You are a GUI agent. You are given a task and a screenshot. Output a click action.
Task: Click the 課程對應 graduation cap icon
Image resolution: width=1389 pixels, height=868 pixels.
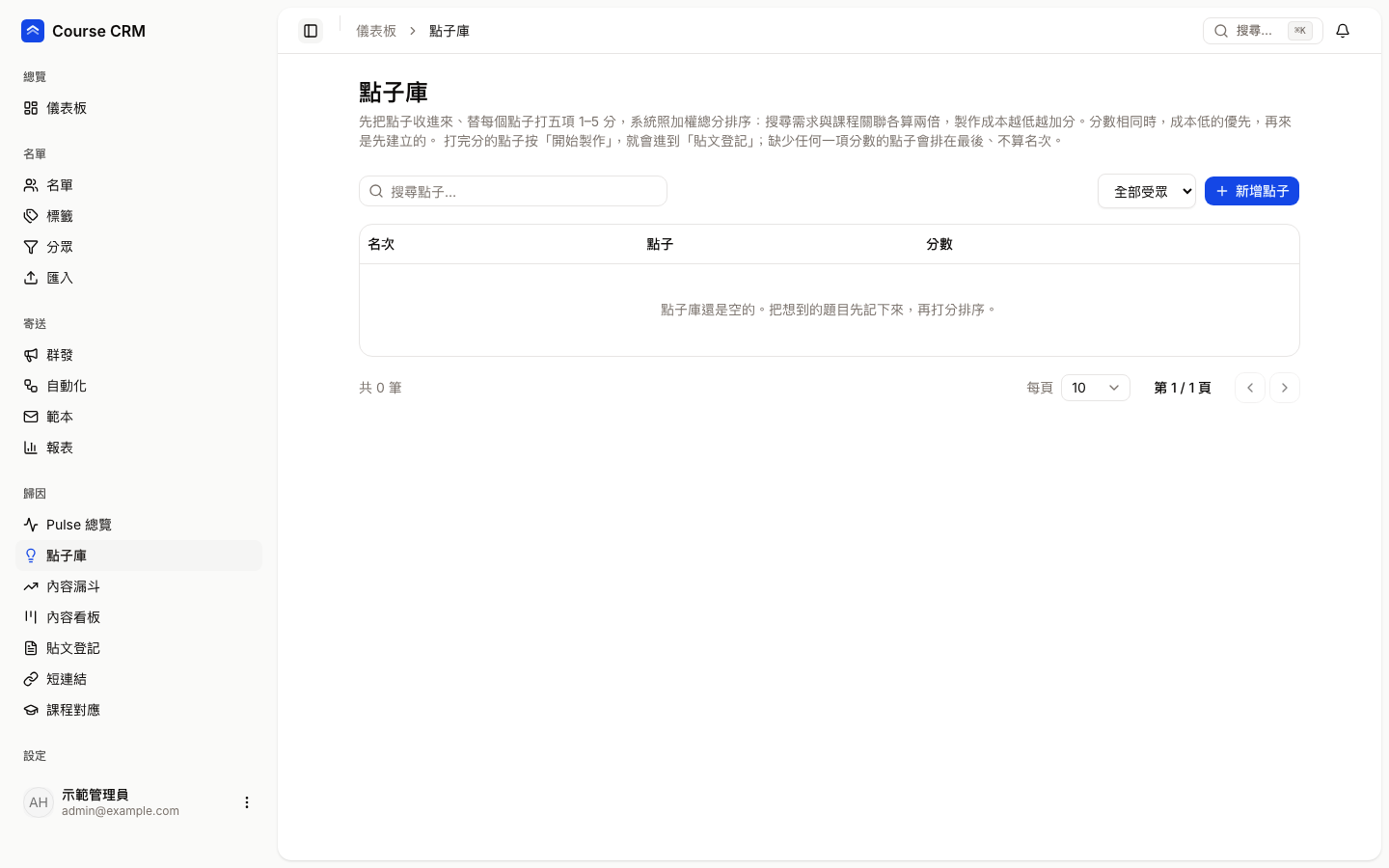[x=31, y=710]
